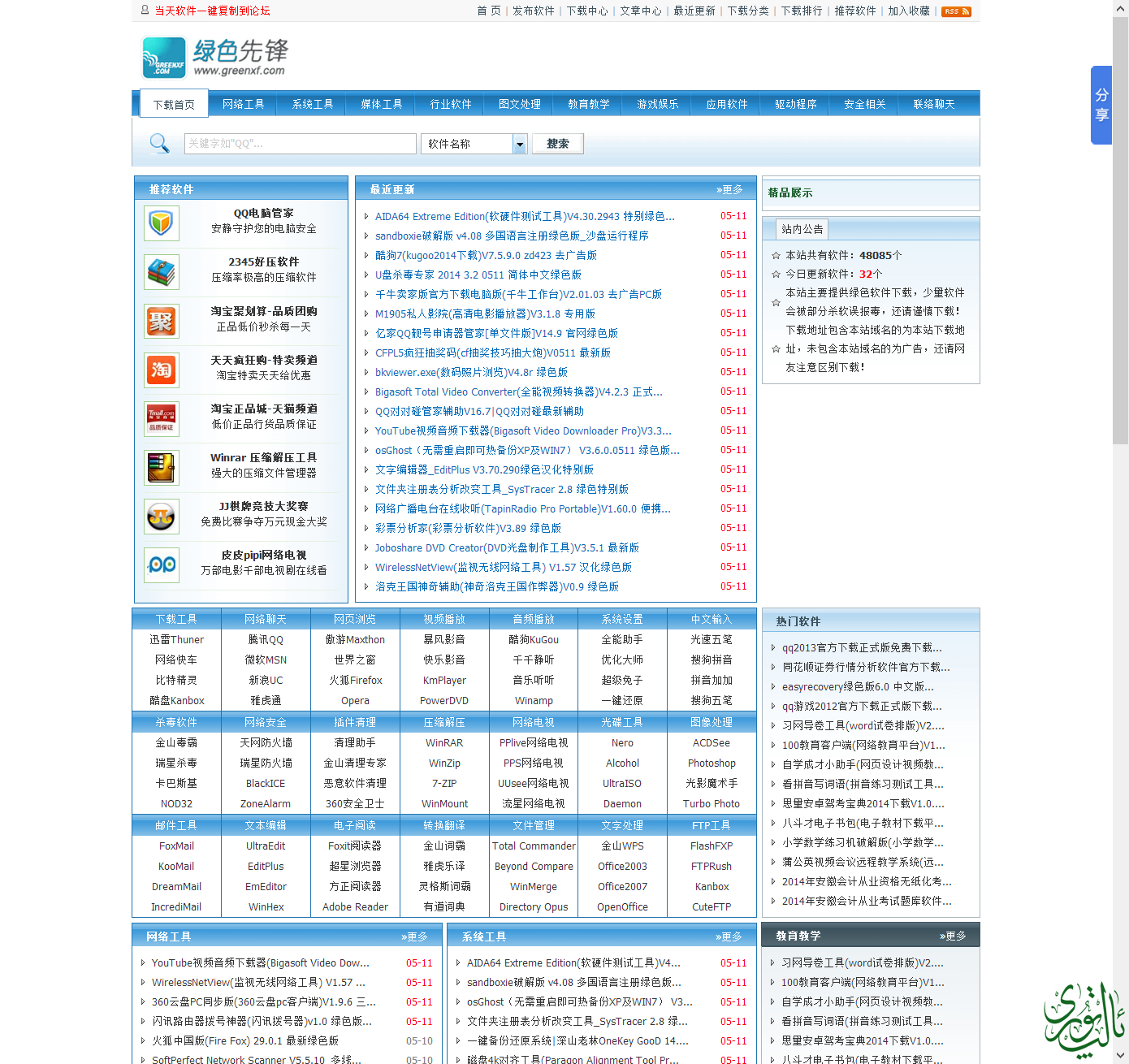Click »更多 in the lower 网络工具 panel

[x=414, y=936]
